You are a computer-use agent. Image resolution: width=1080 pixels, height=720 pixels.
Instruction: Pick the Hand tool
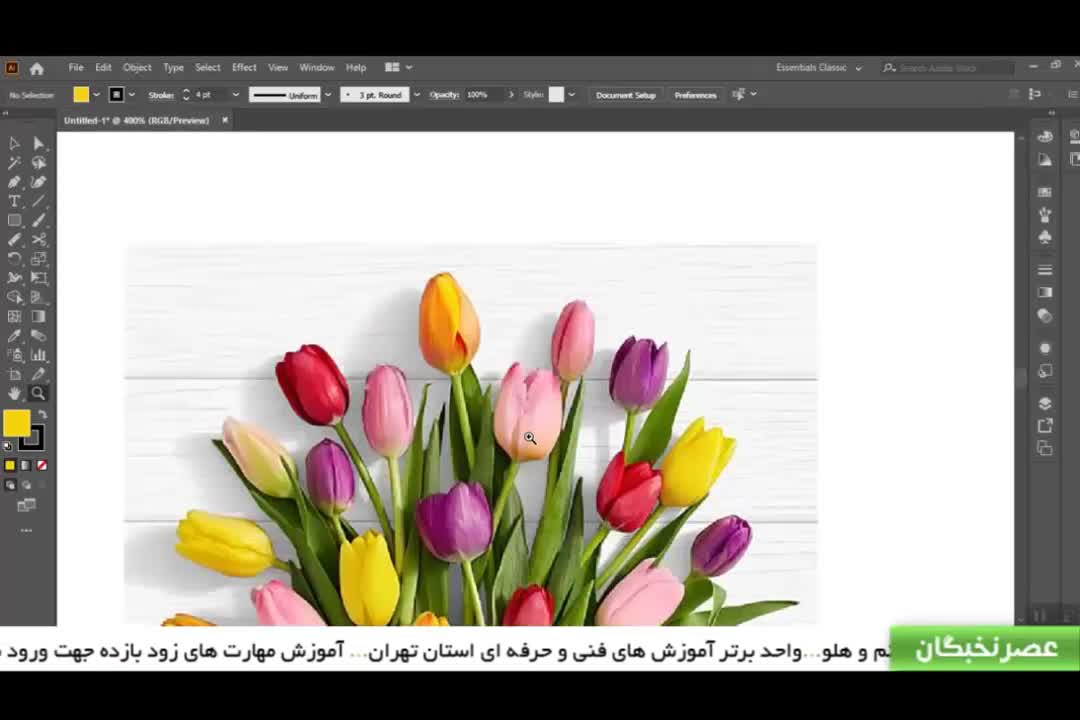coord(14,393)
